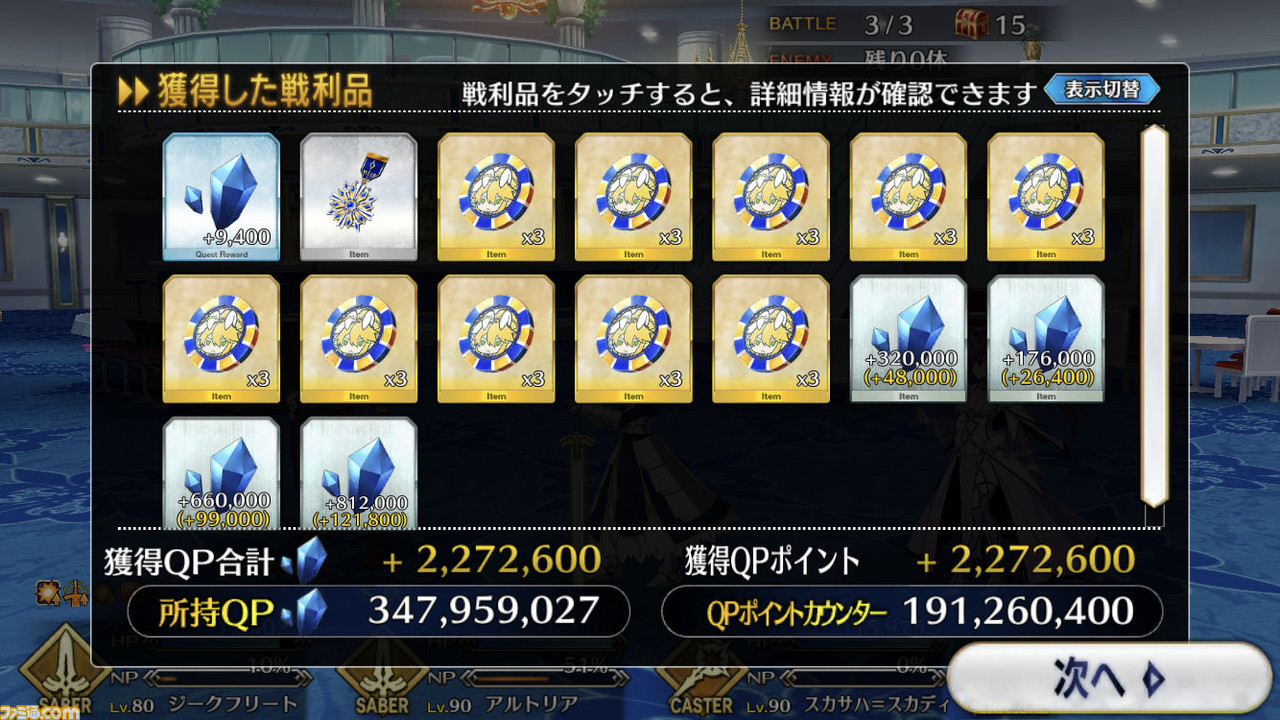Tap the third casino chip in second row
The width and height of the screenshot is (1280, 720).
[496, 339]
